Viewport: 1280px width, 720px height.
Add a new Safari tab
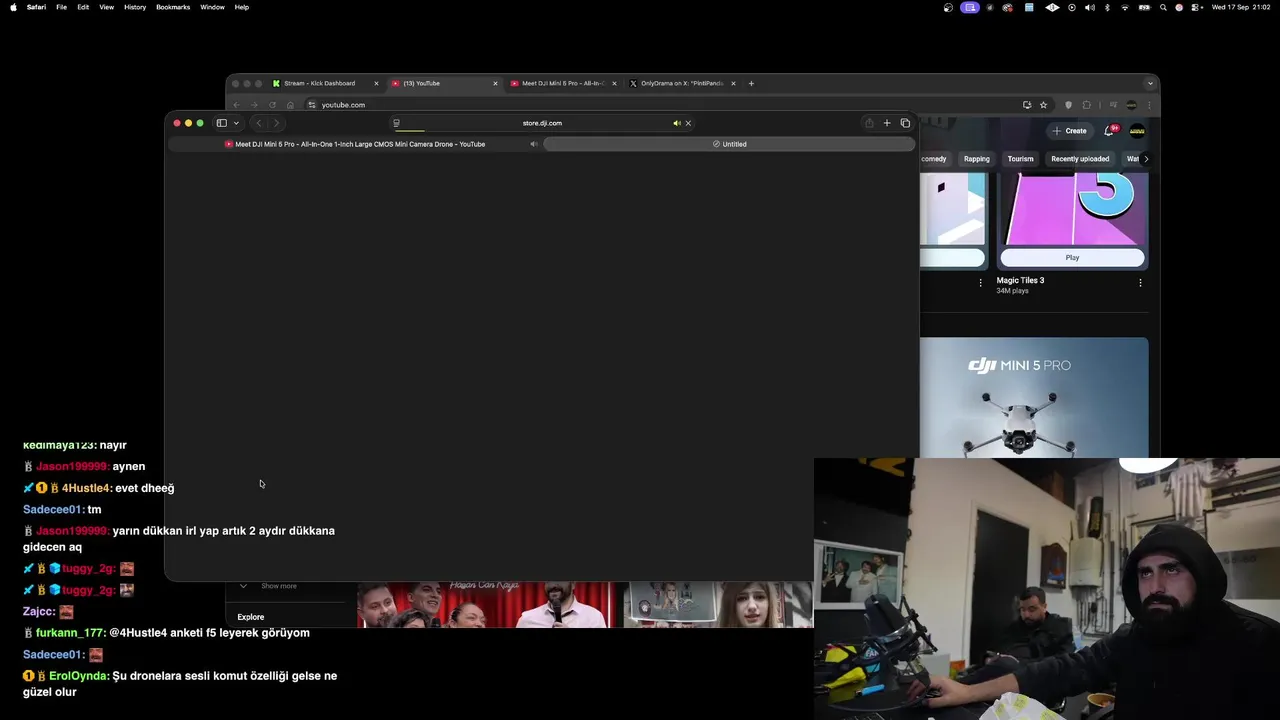point(887,123)
